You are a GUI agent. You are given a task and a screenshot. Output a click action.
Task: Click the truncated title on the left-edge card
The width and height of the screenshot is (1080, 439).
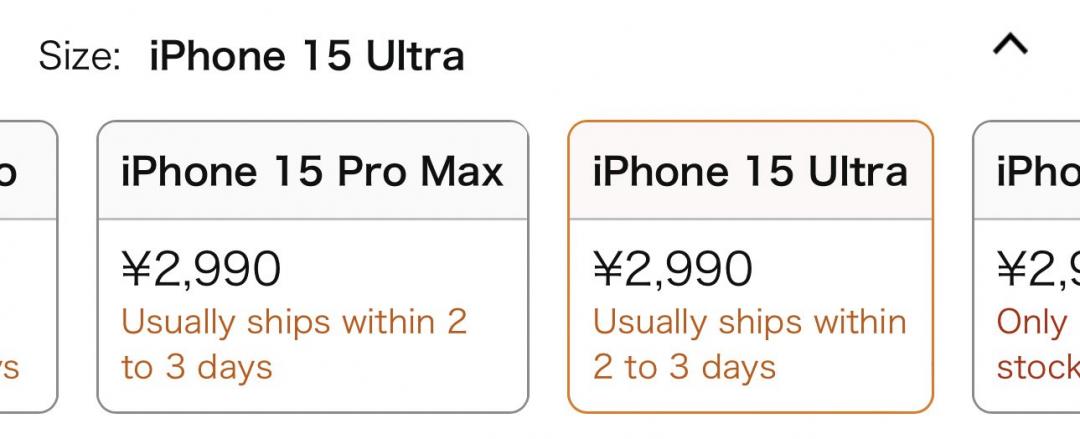[8, 172]
